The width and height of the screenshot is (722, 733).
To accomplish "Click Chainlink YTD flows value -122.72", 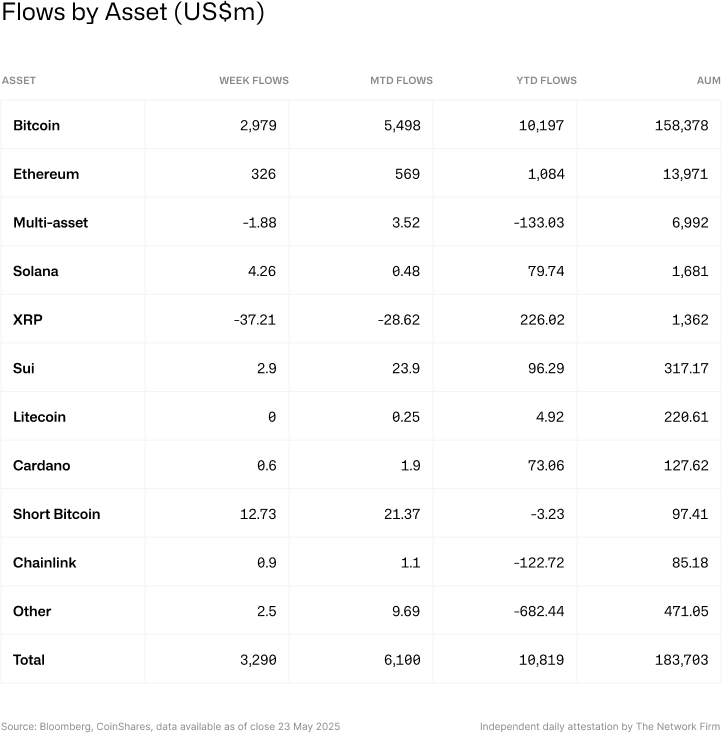I will coord(537,562).
